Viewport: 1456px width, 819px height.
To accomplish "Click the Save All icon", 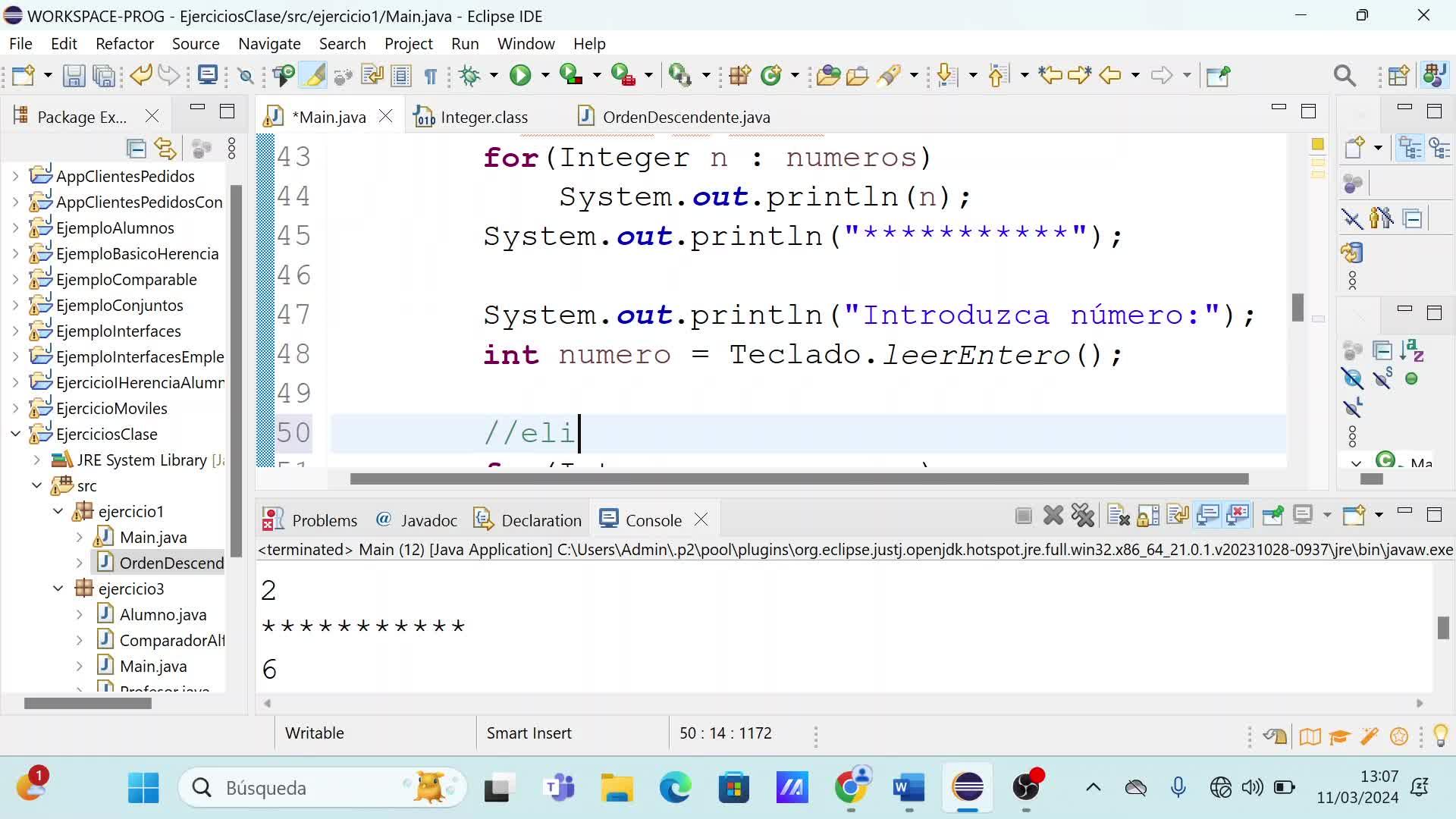I will [x=104, y=75].
